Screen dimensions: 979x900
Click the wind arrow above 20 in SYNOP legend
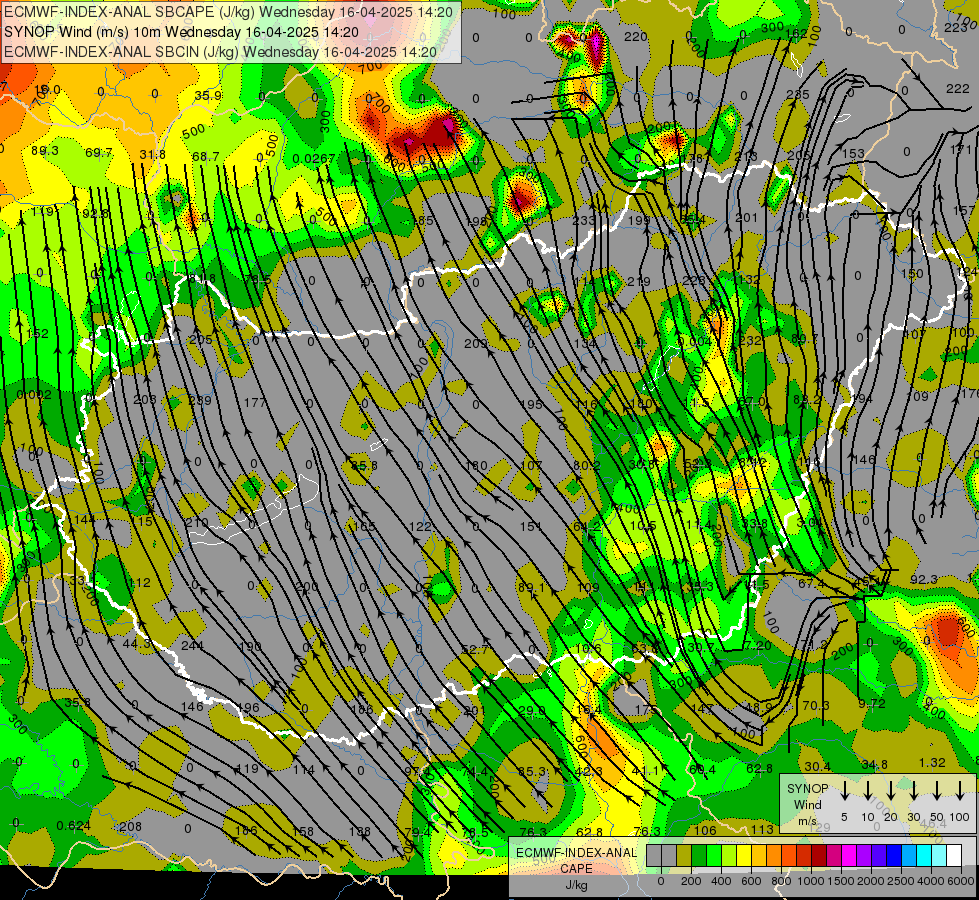pyautogui.click(x=891, y=789)
